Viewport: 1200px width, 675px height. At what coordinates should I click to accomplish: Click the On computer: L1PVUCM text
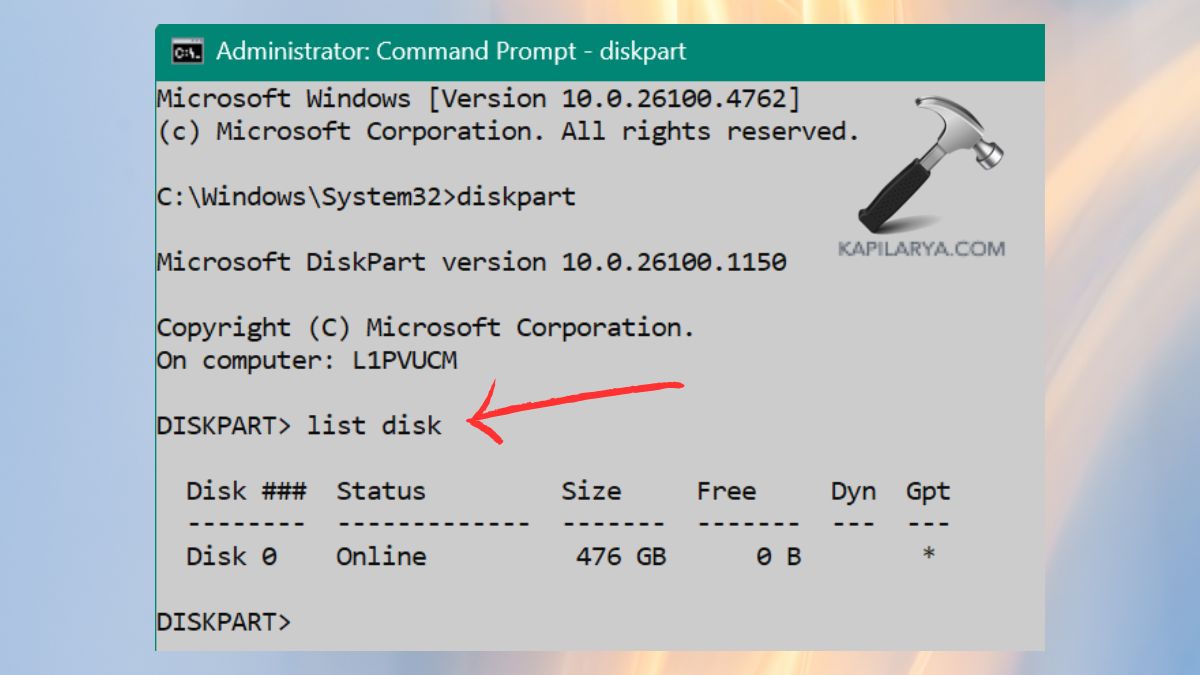(x=305, y=360)
